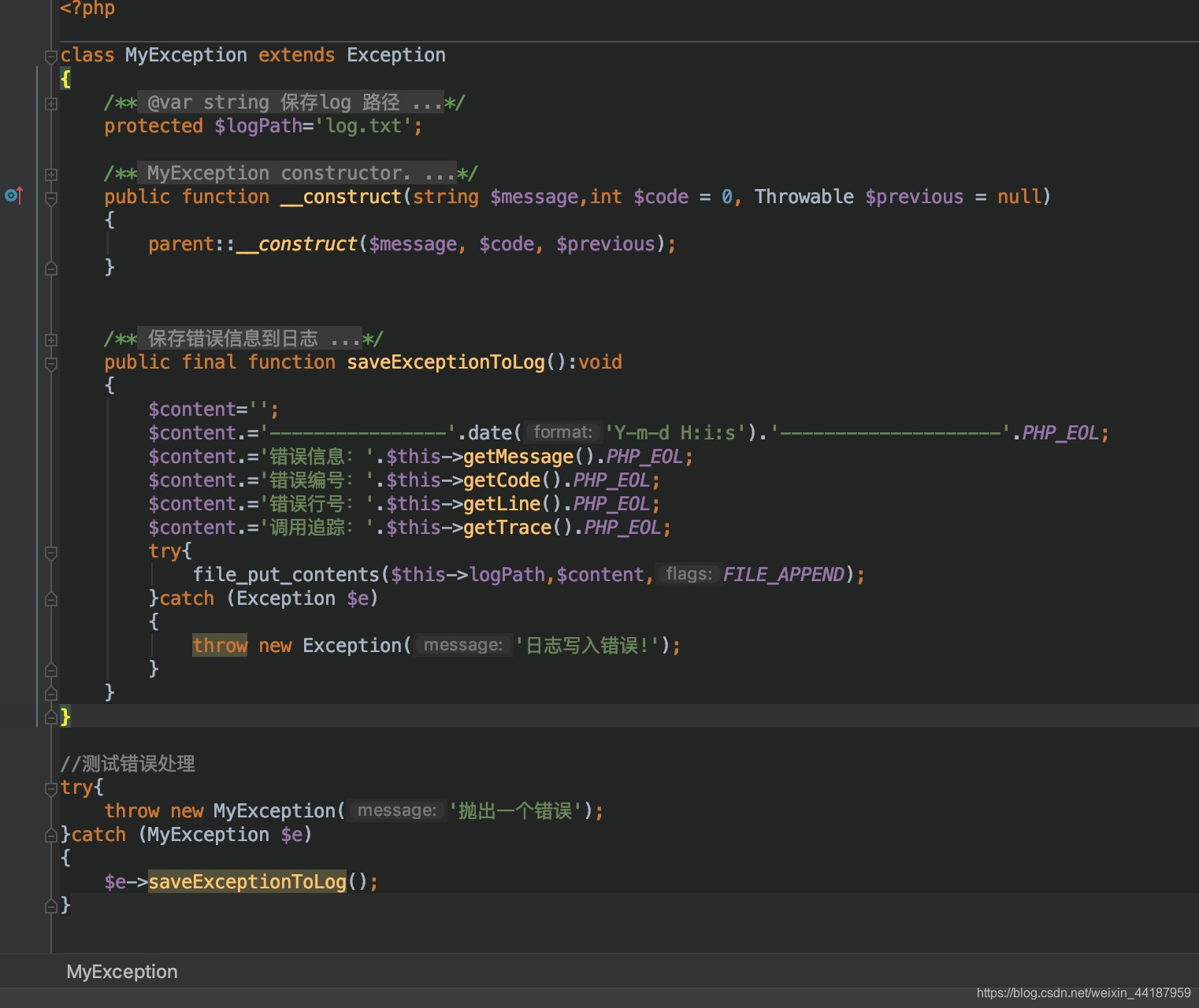
Task: Click the '调用追踪:' string literal
Action: click(x=316, y=528)
